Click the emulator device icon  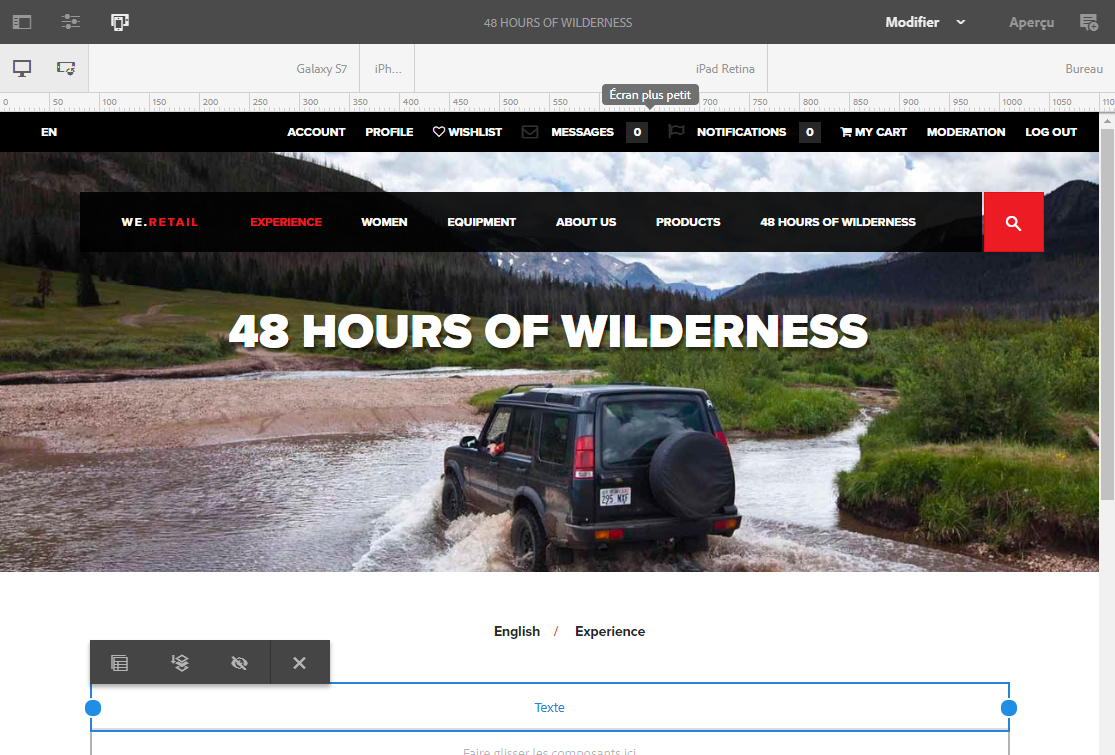coord(119,22)
